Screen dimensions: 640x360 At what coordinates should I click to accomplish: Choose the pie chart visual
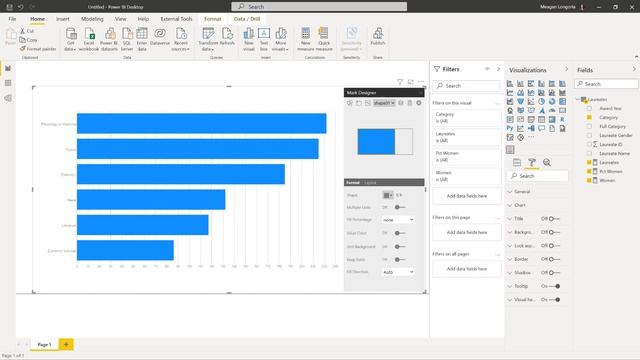coord(541,102)
